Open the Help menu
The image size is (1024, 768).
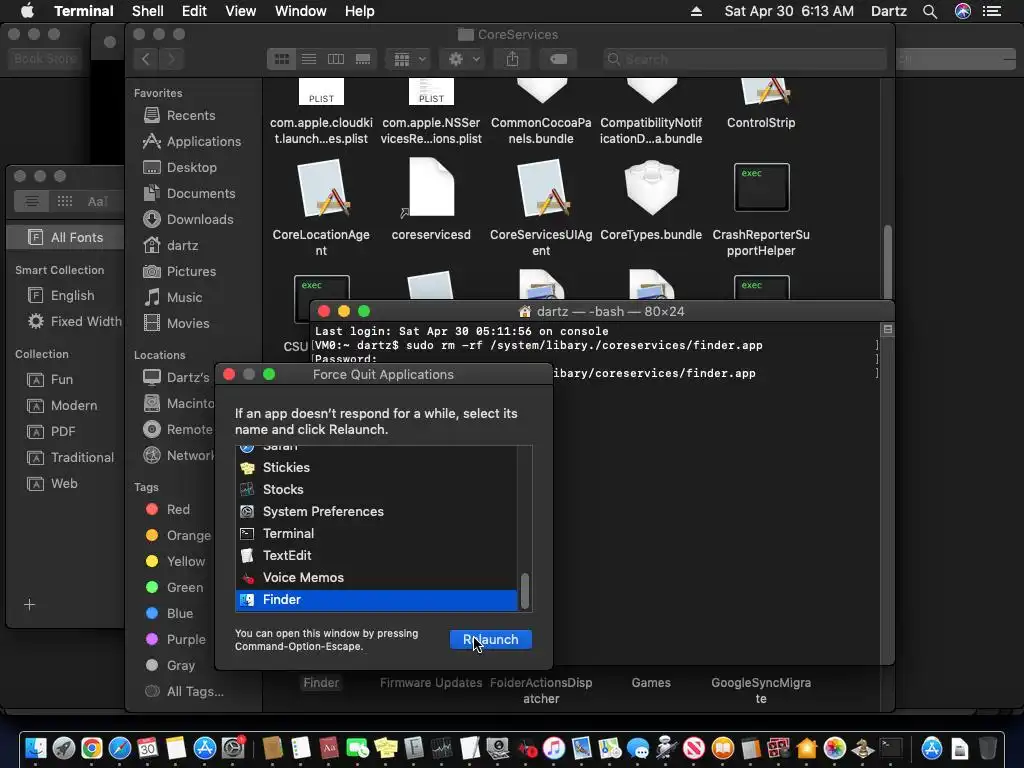(x=360, y=11)
